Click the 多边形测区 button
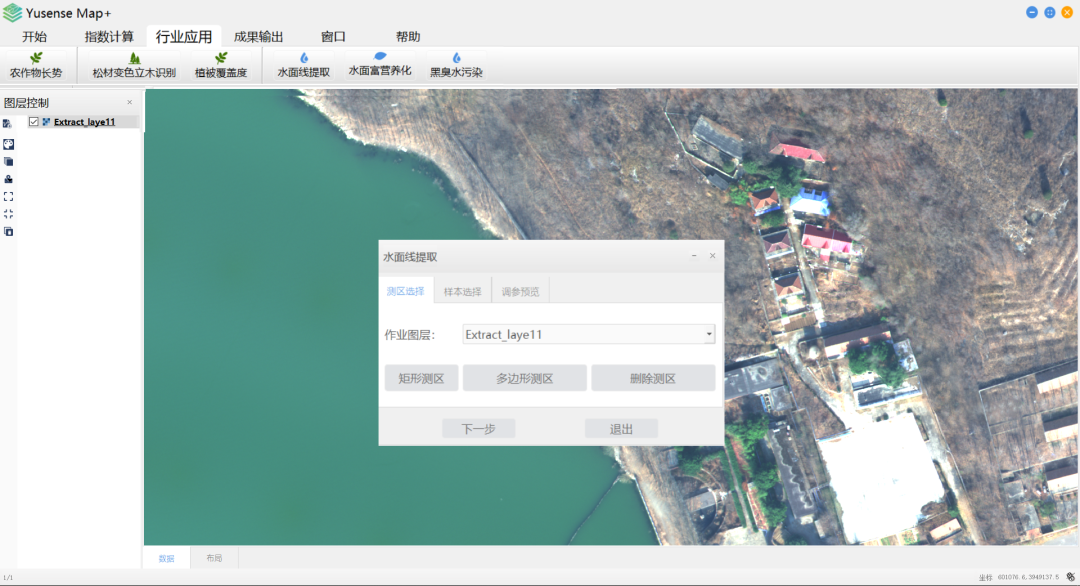 (x=524, y=379)
